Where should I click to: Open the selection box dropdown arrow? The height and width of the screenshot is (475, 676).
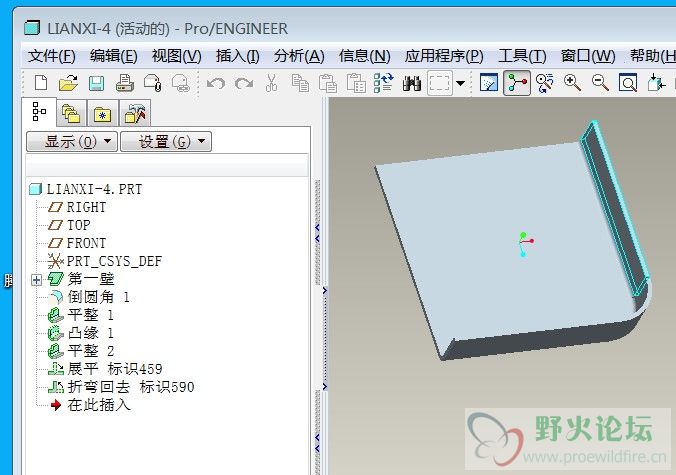tap(460, 83)
